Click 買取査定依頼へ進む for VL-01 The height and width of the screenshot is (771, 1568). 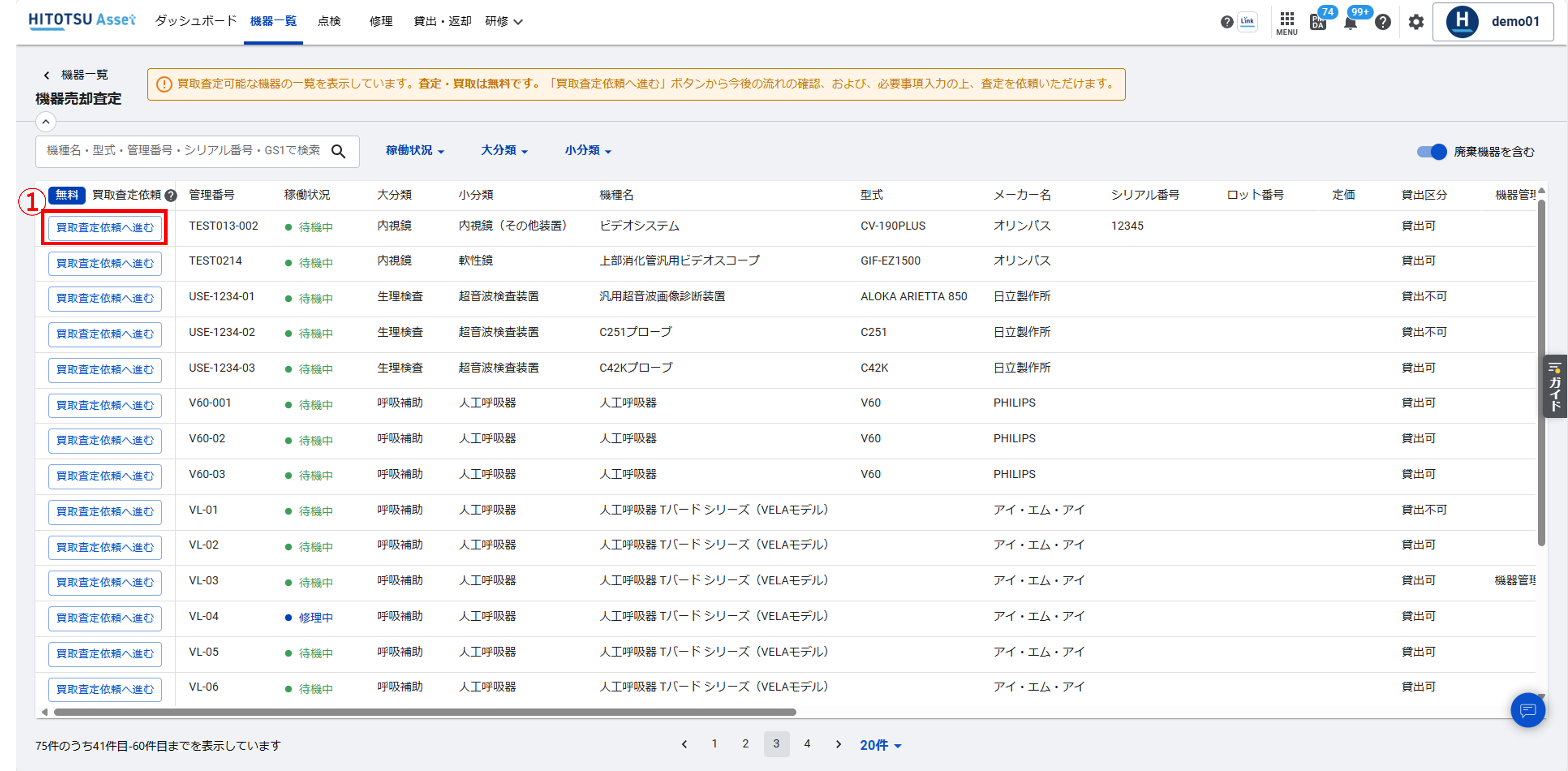pyautogui.click(x=105, y=512)
